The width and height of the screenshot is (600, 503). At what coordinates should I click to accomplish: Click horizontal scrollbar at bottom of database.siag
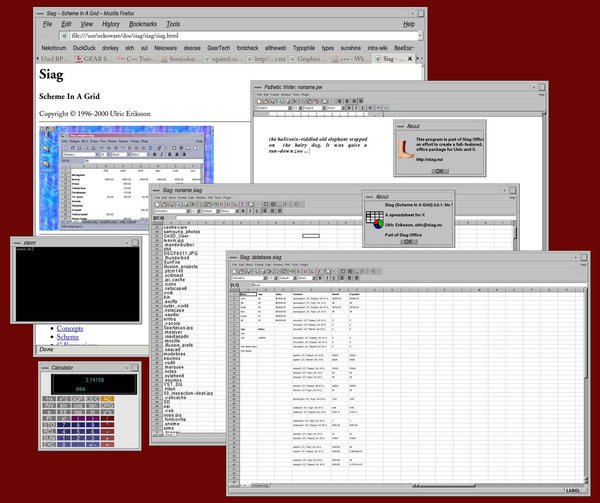444,486
